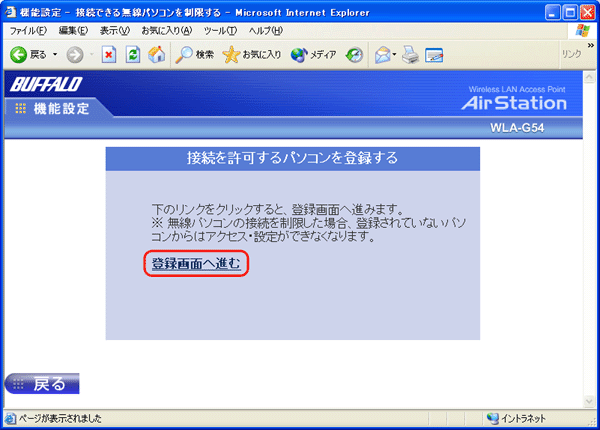Open the ファイル(F) menu
600x430 pixels.
point(28,31)
